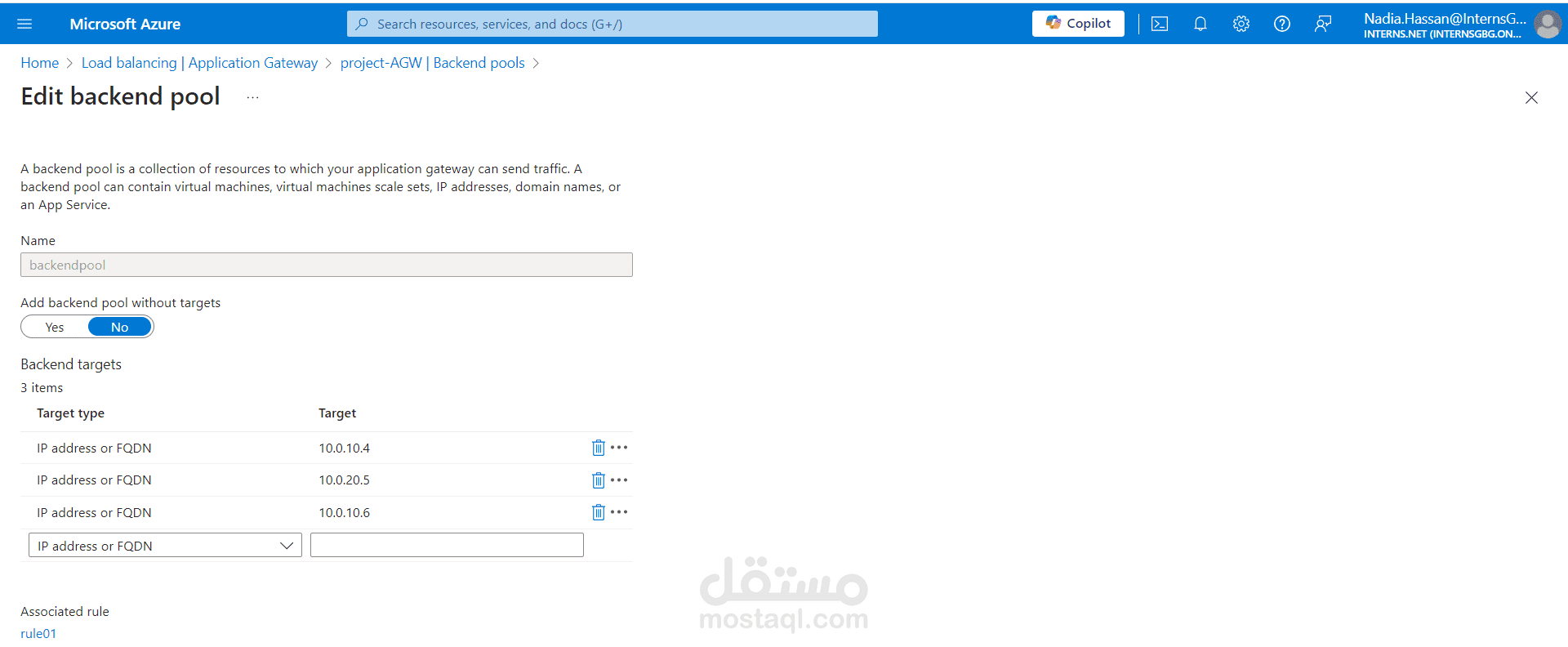Go to Home breadcrumb
1568x647 pixels.
pyautogui.click(x=40, y=63)
